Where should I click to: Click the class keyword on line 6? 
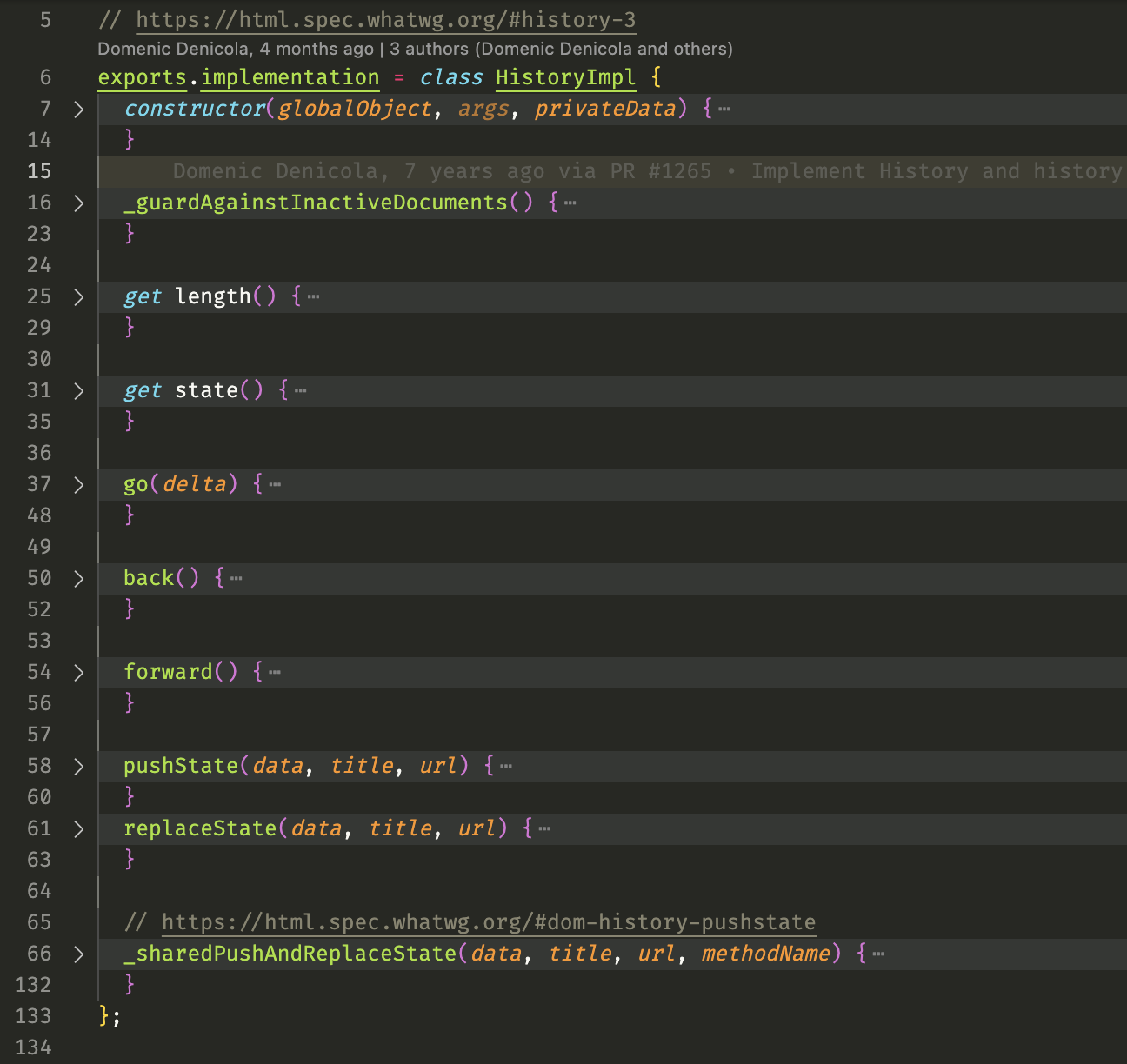451,77
